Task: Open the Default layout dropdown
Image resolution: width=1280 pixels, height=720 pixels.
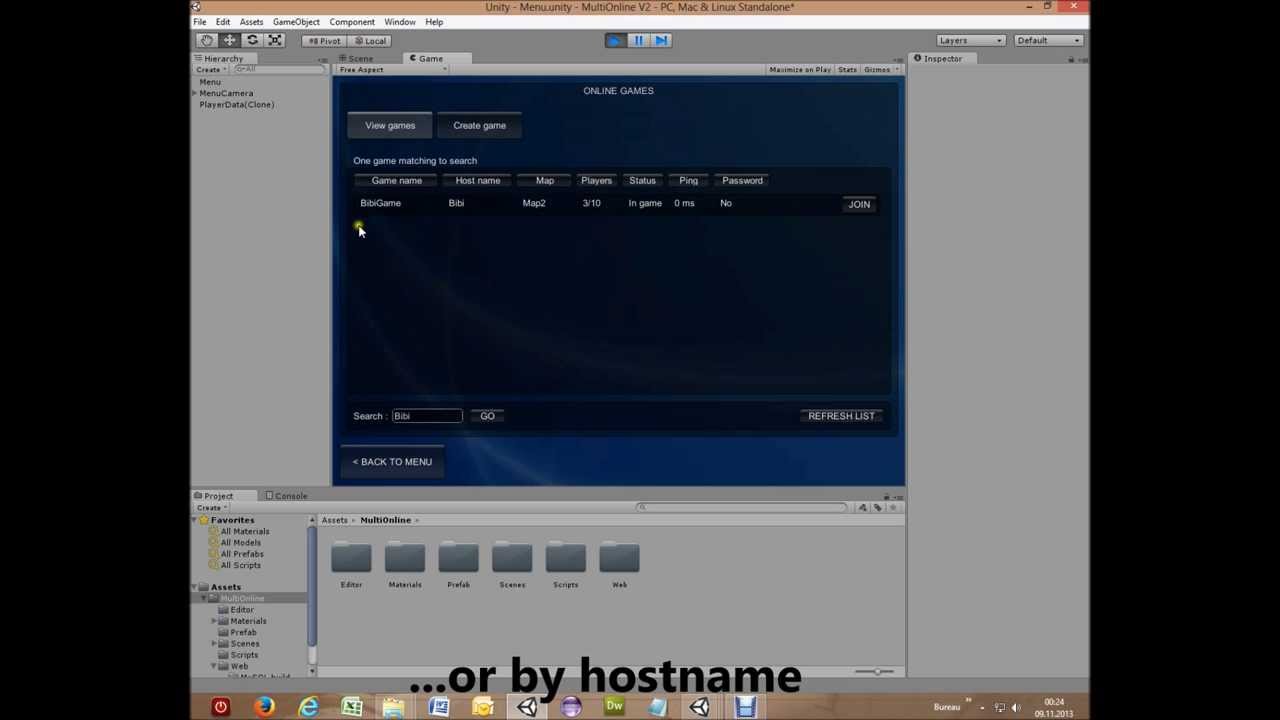Action: pyautogui.click(x=1048, y=41)
